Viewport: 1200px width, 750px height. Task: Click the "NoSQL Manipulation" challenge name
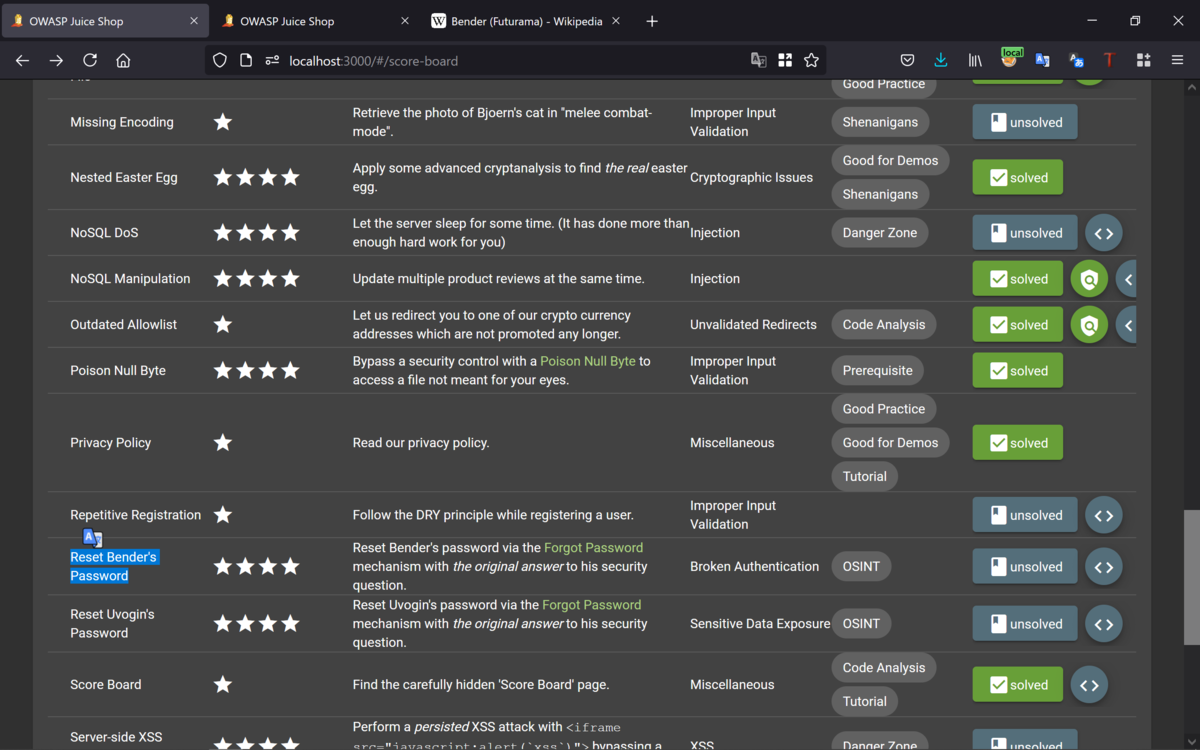click(130, 279)
